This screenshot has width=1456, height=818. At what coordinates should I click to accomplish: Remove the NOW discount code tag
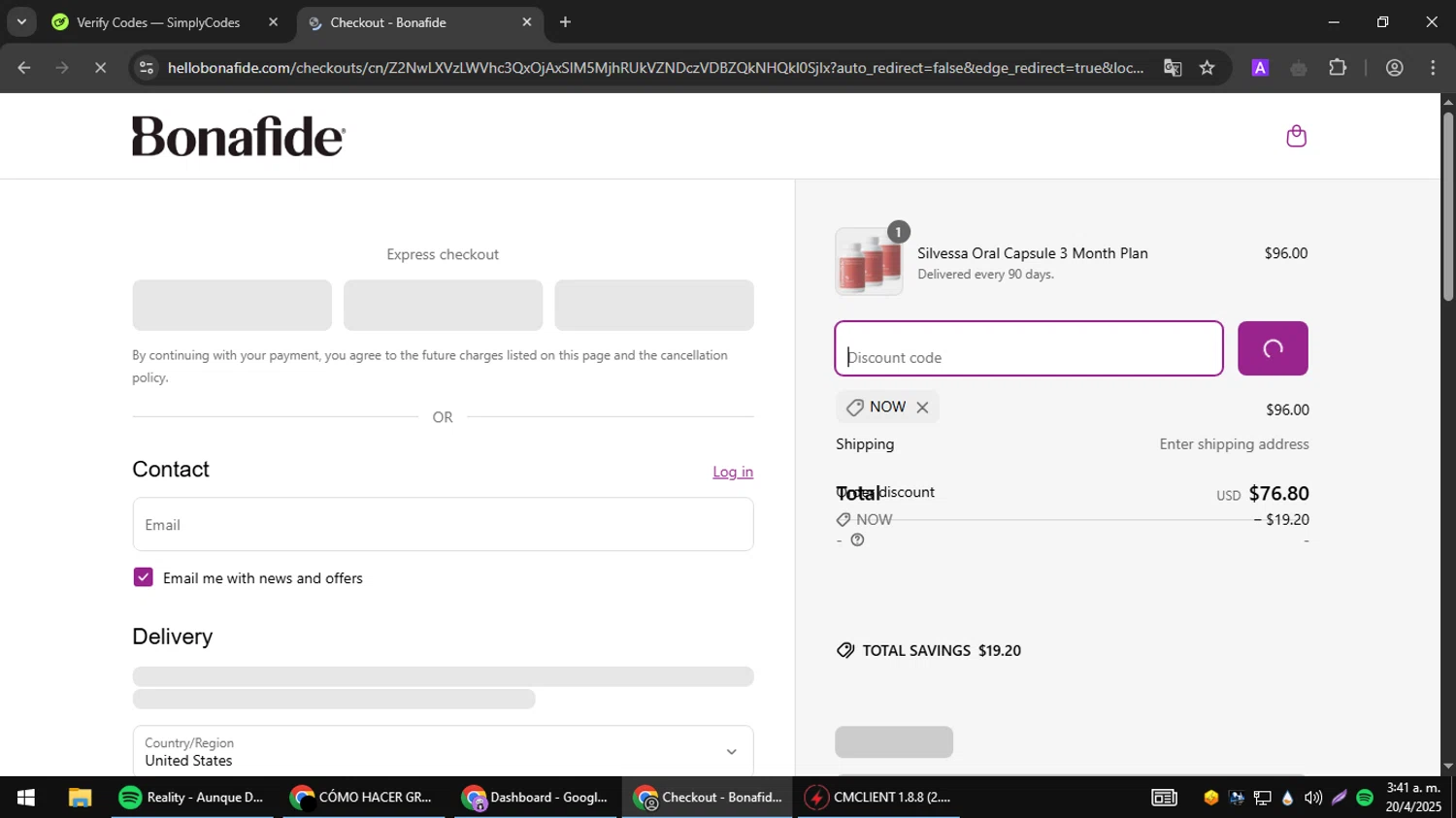coord(922,408)
